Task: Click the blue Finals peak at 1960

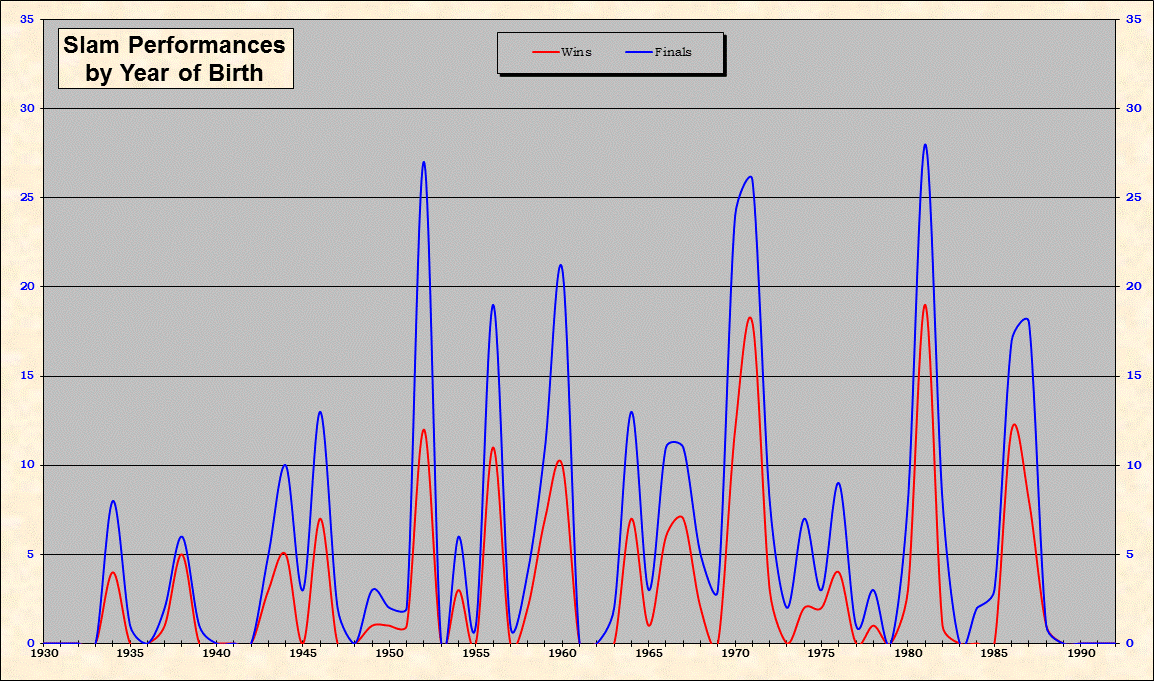Action: tap(561, 265)
